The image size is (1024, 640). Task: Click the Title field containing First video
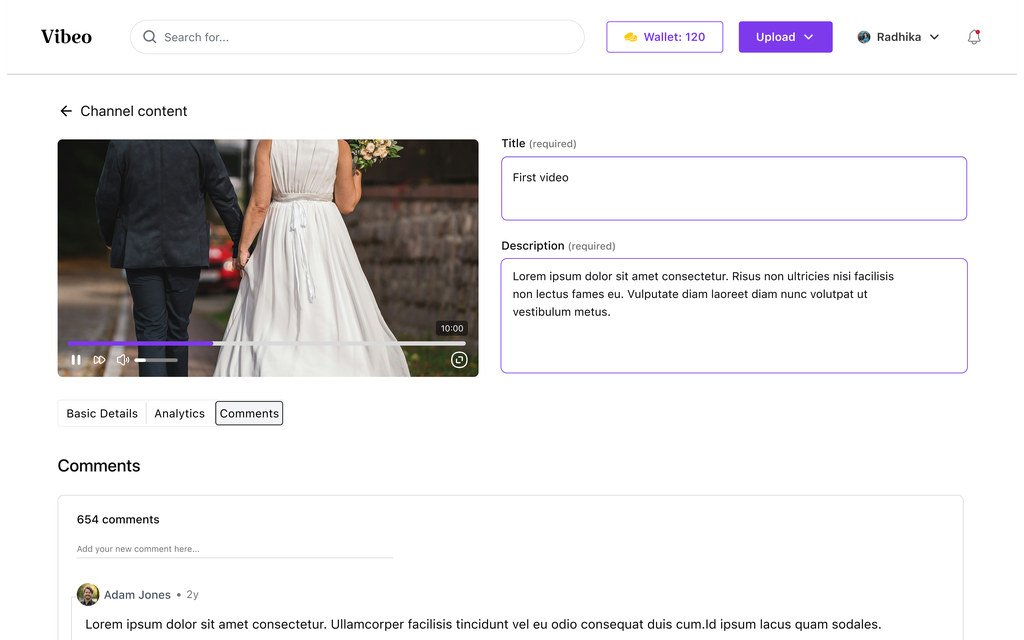[x=733, y=188]
